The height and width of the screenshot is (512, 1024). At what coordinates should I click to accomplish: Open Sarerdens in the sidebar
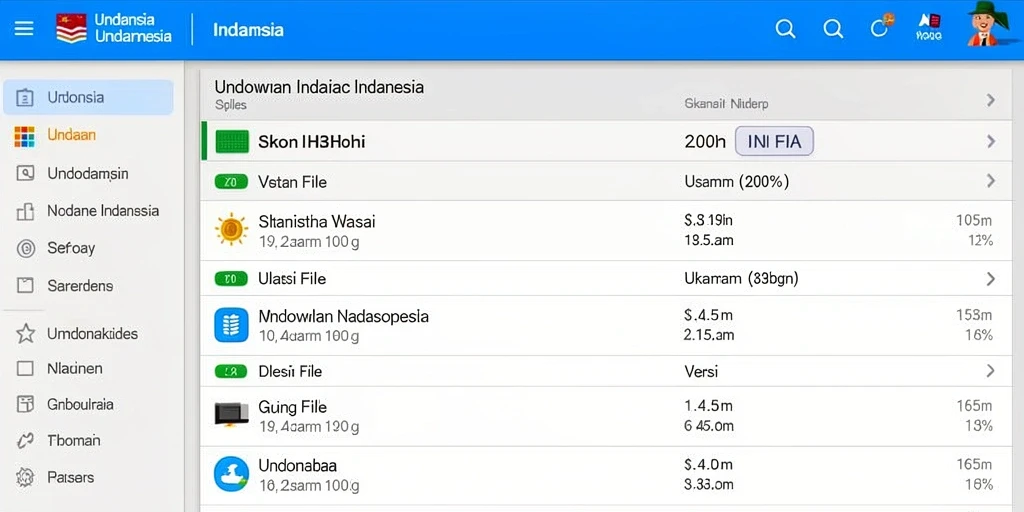pos(80,285)
